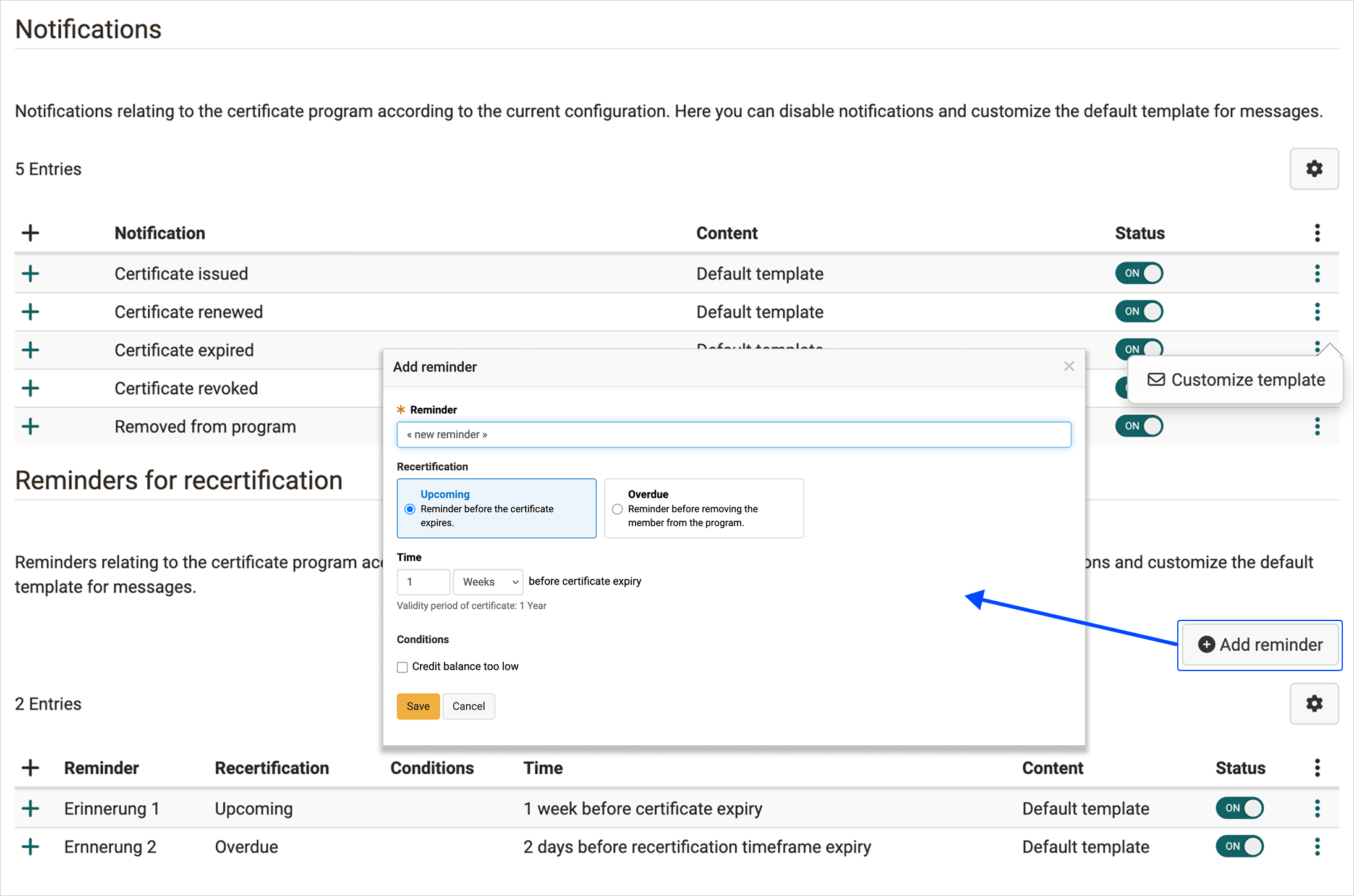
Task: Close the Add reminder dialog
Action: [x=1069, y=366]
